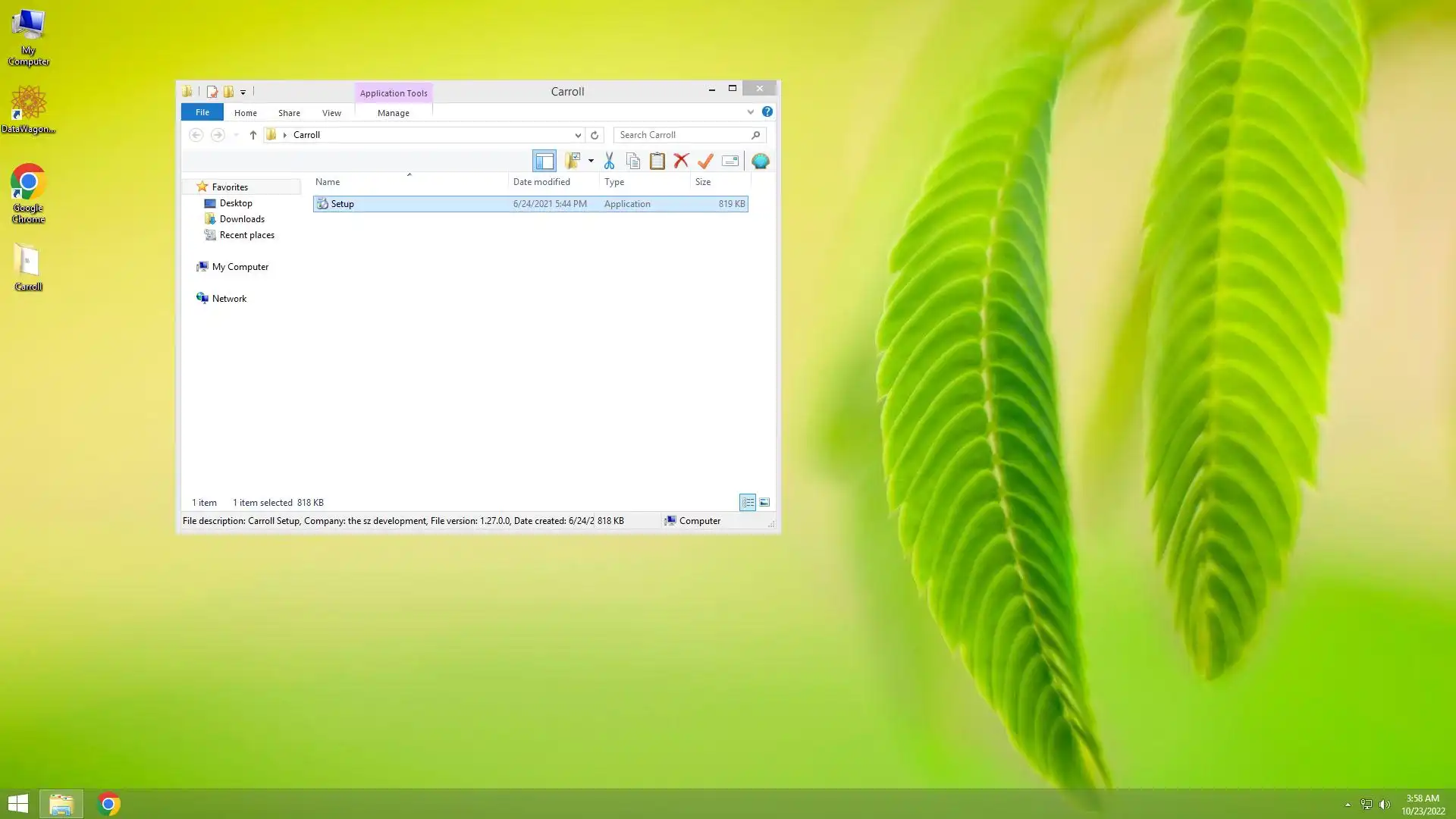Click the Up one level arrow
The image size is (1456, 819).
click(x=253, y=135)
